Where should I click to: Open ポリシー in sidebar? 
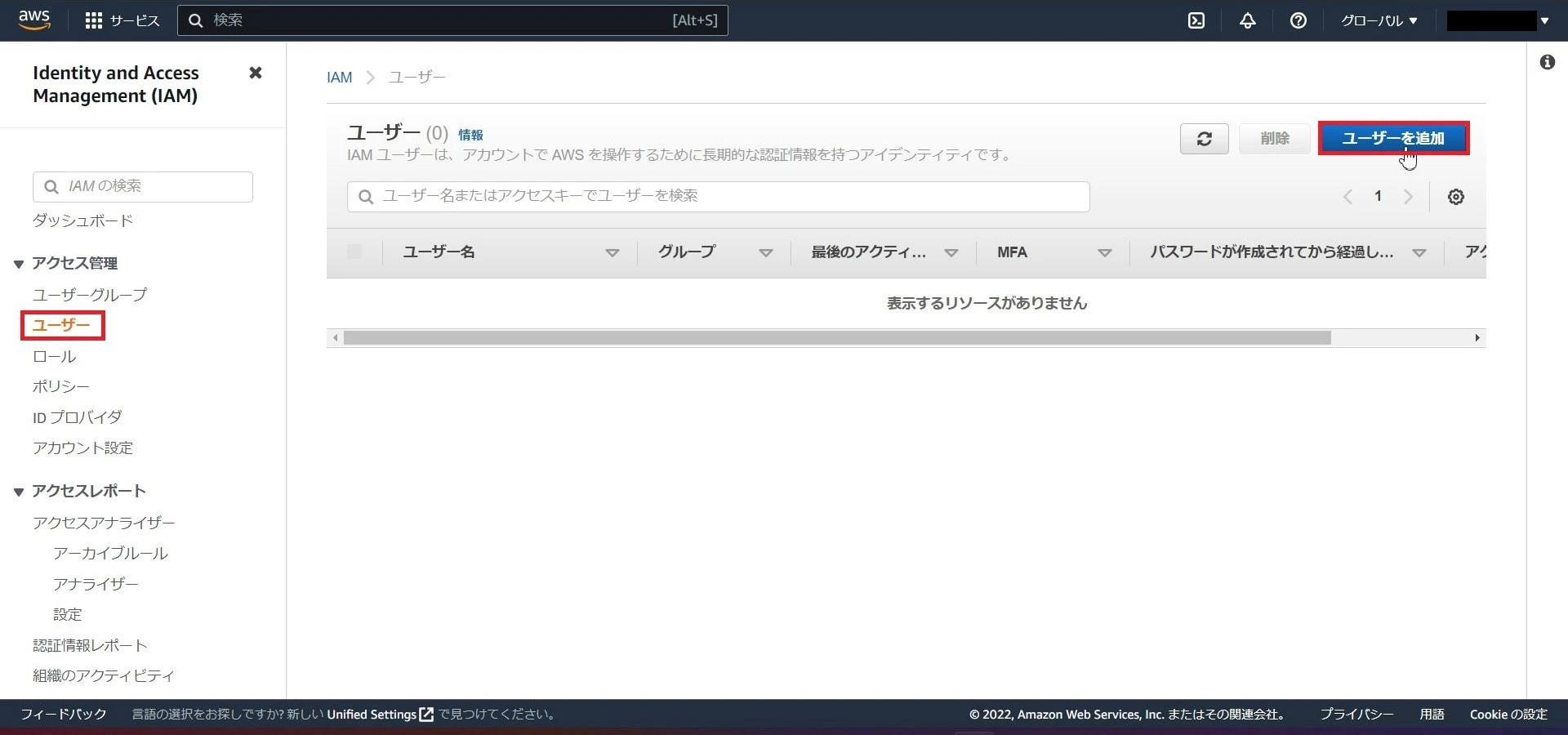[x=61, y=386]
